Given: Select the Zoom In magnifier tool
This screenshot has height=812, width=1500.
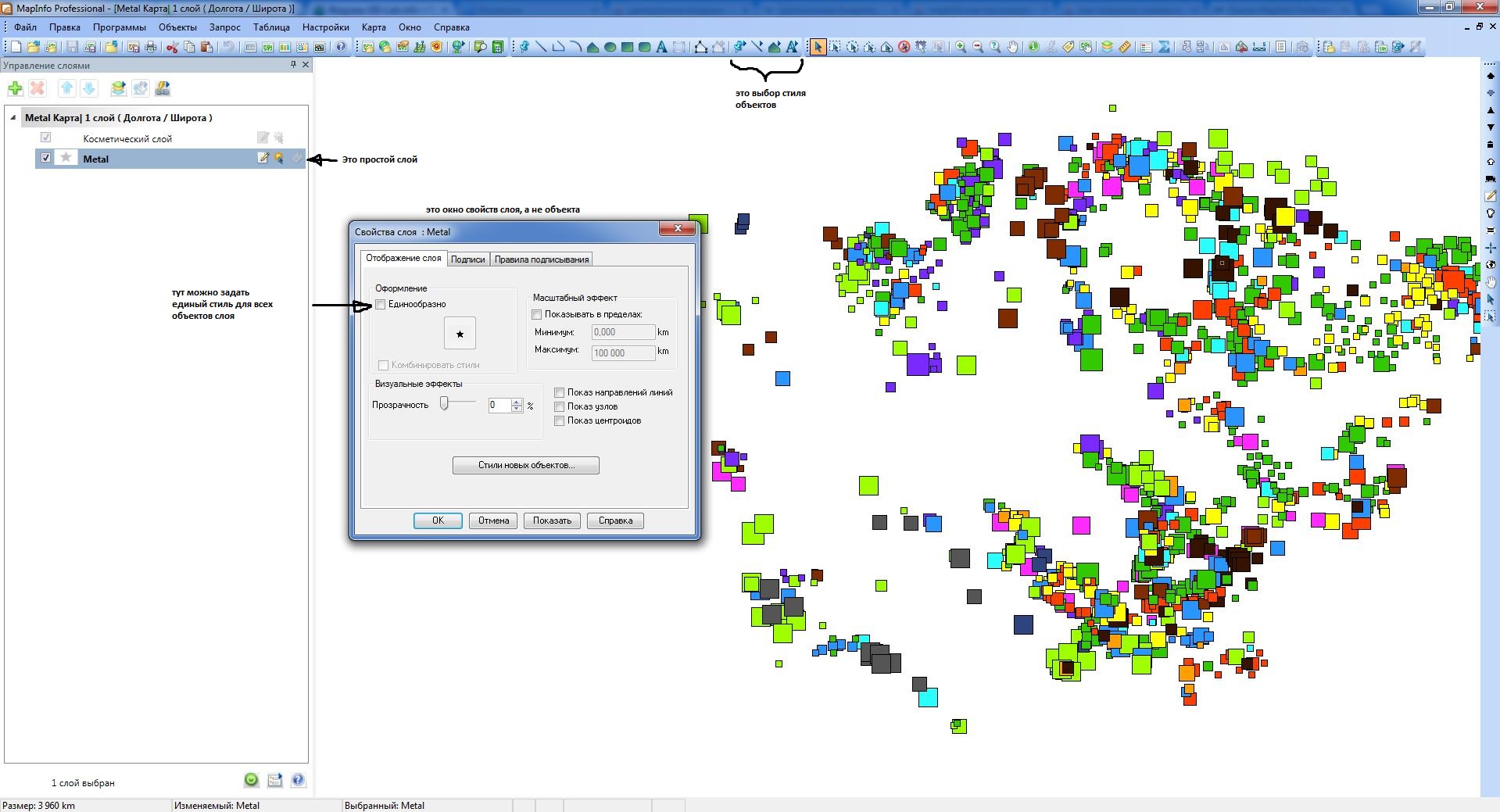Looking at the screenshot, I should tap(961, 47).
